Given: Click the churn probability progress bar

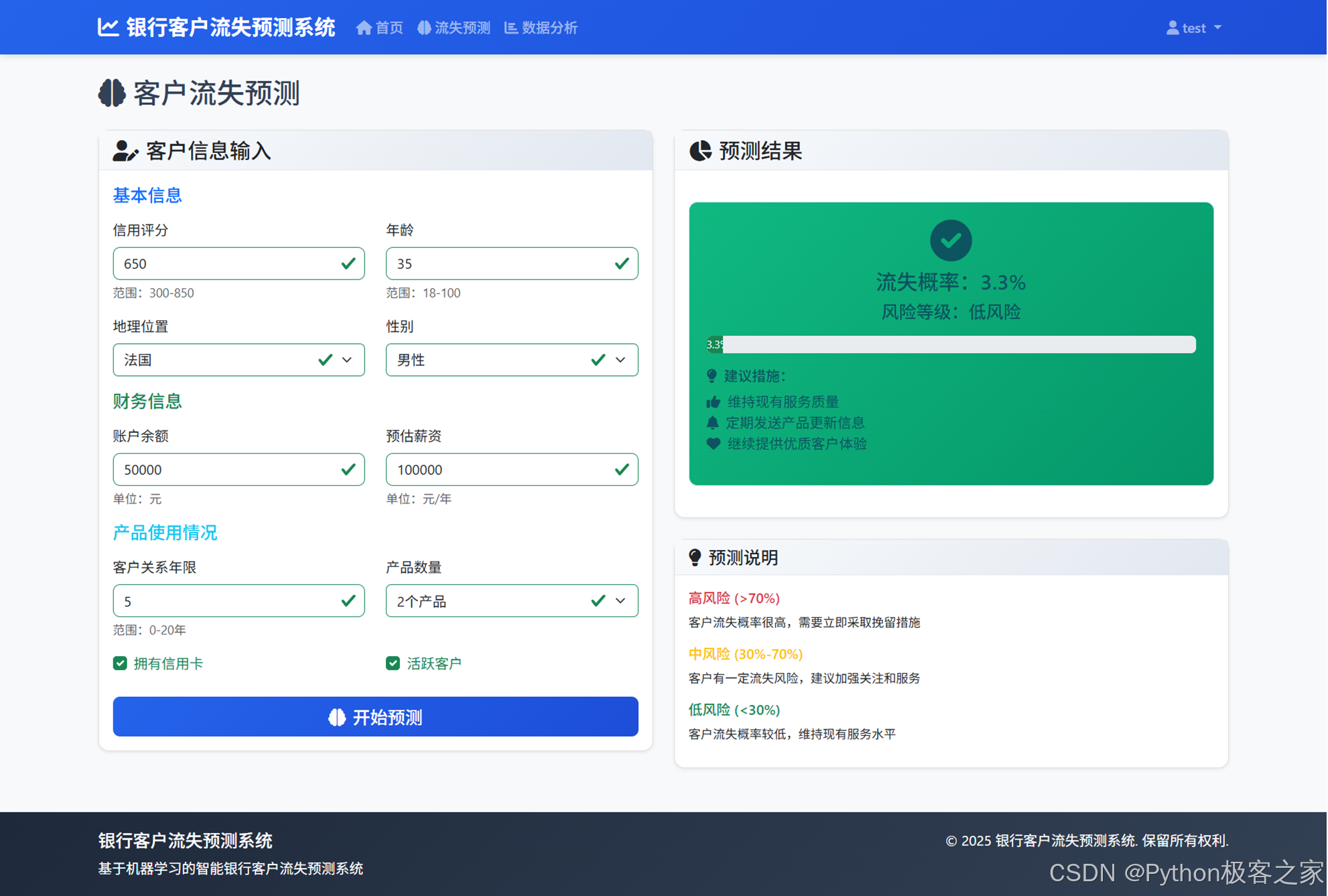Looking at the screenshot, I should (x=950, y=344).
